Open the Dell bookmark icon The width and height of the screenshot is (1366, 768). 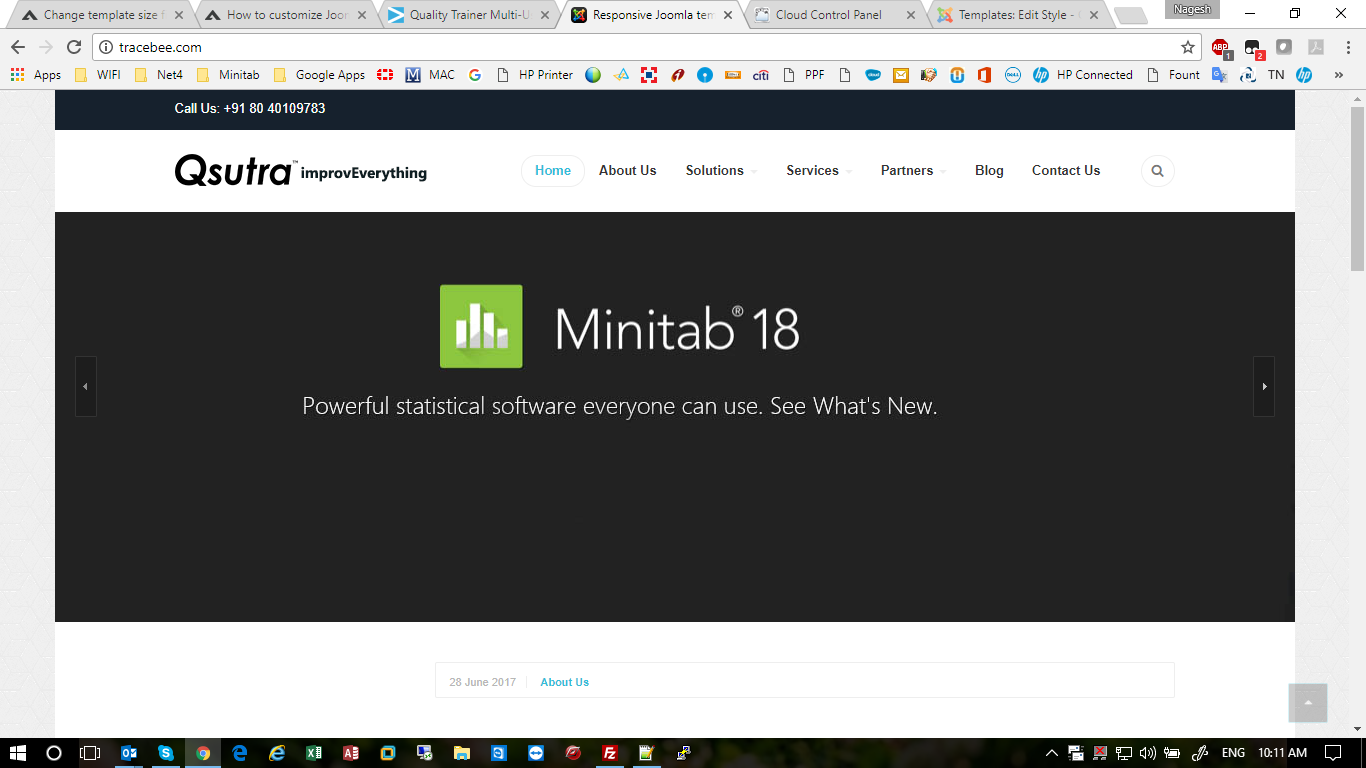click(1013, 75)
